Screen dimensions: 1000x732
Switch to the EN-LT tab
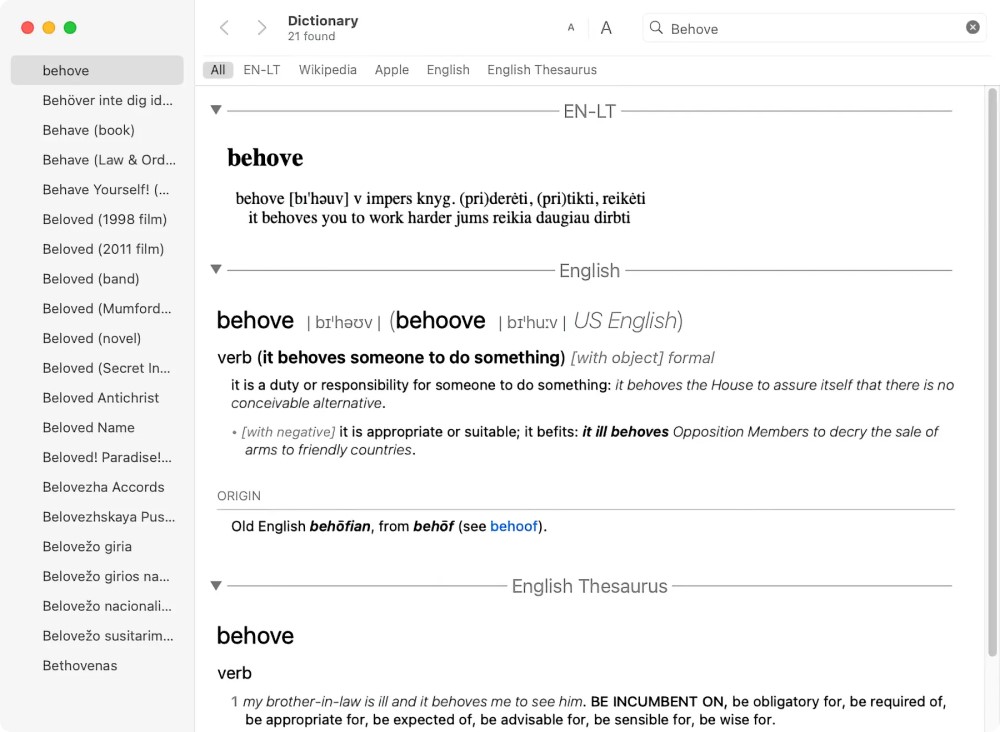point(261,70)
